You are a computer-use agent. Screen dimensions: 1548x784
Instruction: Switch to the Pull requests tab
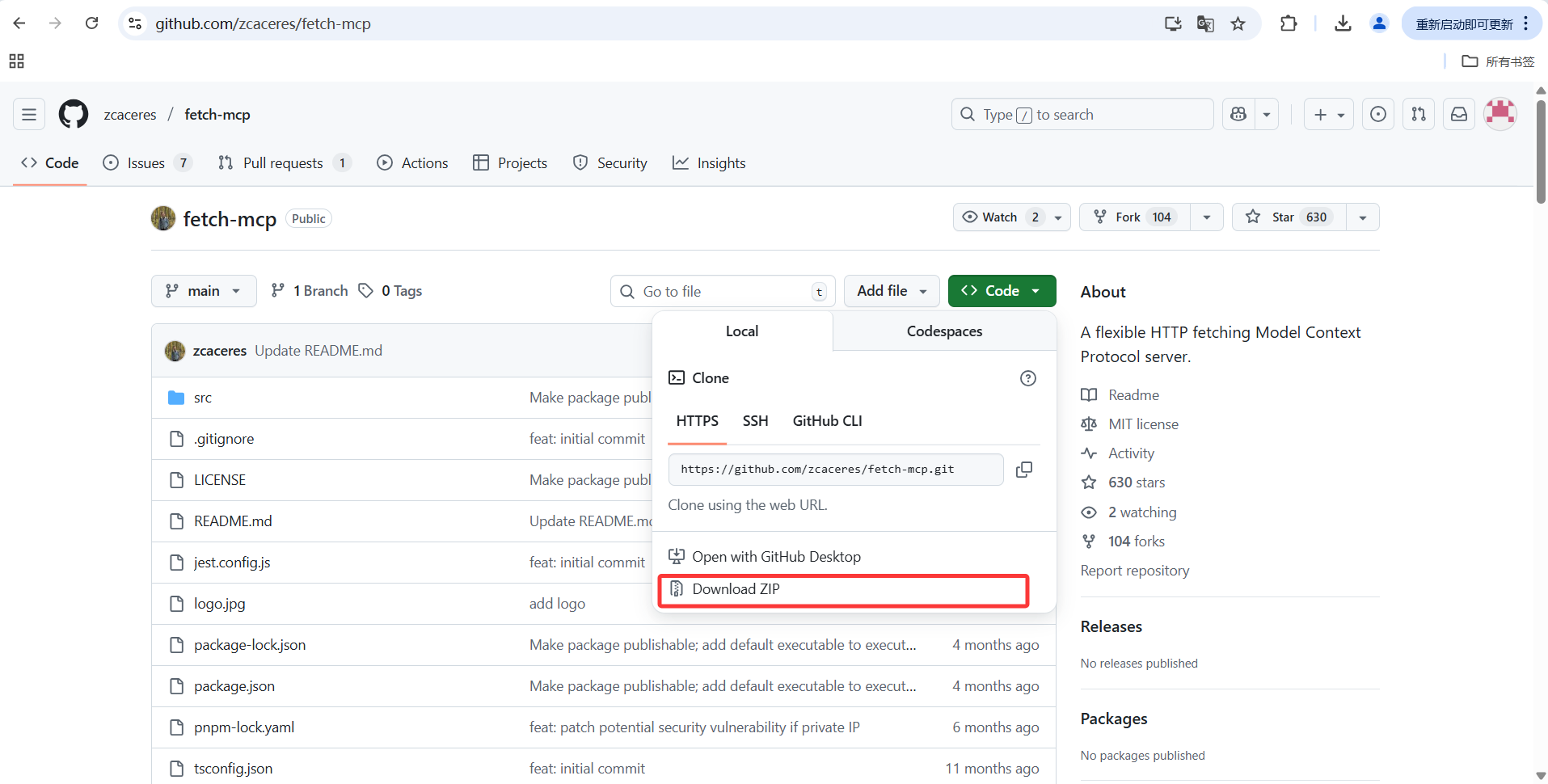point(285,163)
